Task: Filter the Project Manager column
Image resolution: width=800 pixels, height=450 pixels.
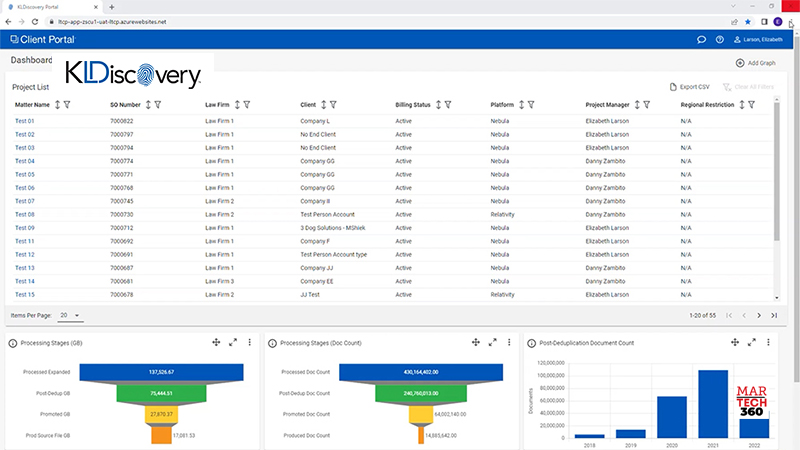Action: click(646, 105)
